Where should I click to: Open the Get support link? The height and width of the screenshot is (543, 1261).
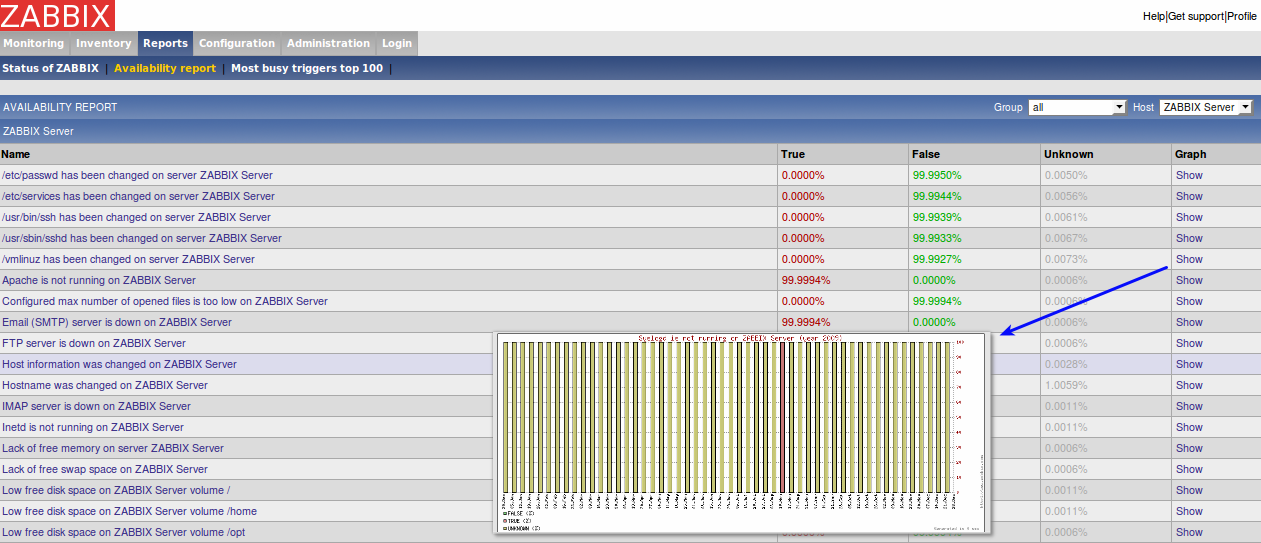point(1196,17)
